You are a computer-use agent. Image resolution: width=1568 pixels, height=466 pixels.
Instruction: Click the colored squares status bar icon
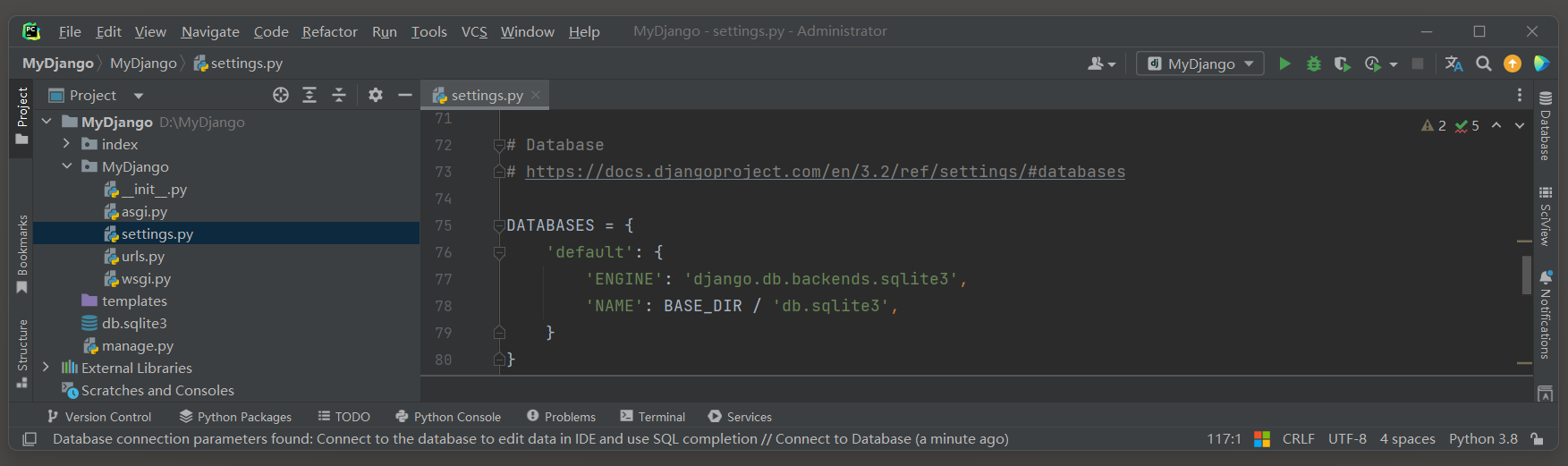1262,438
